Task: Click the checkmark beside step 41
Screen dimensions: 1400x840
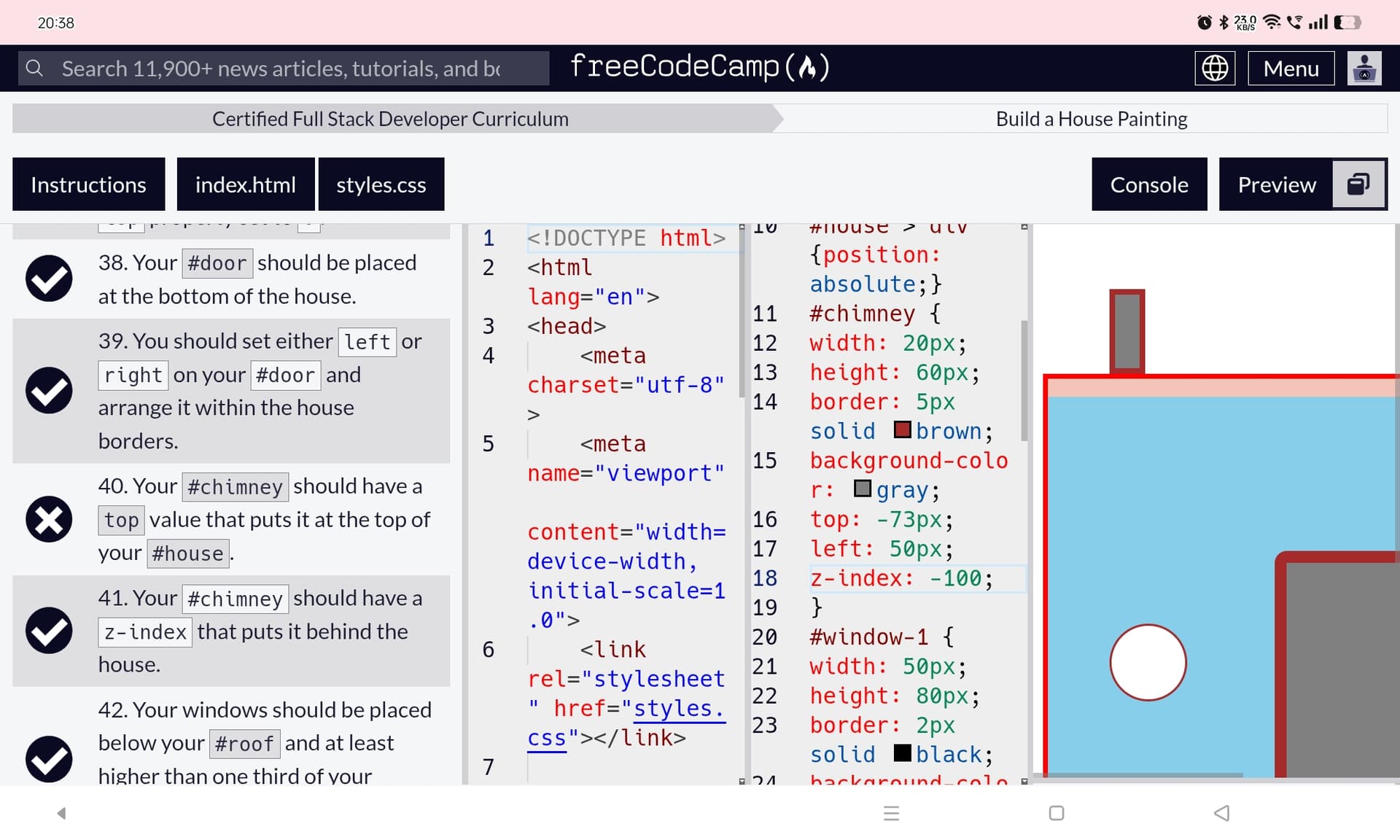Action: [49, 631]
